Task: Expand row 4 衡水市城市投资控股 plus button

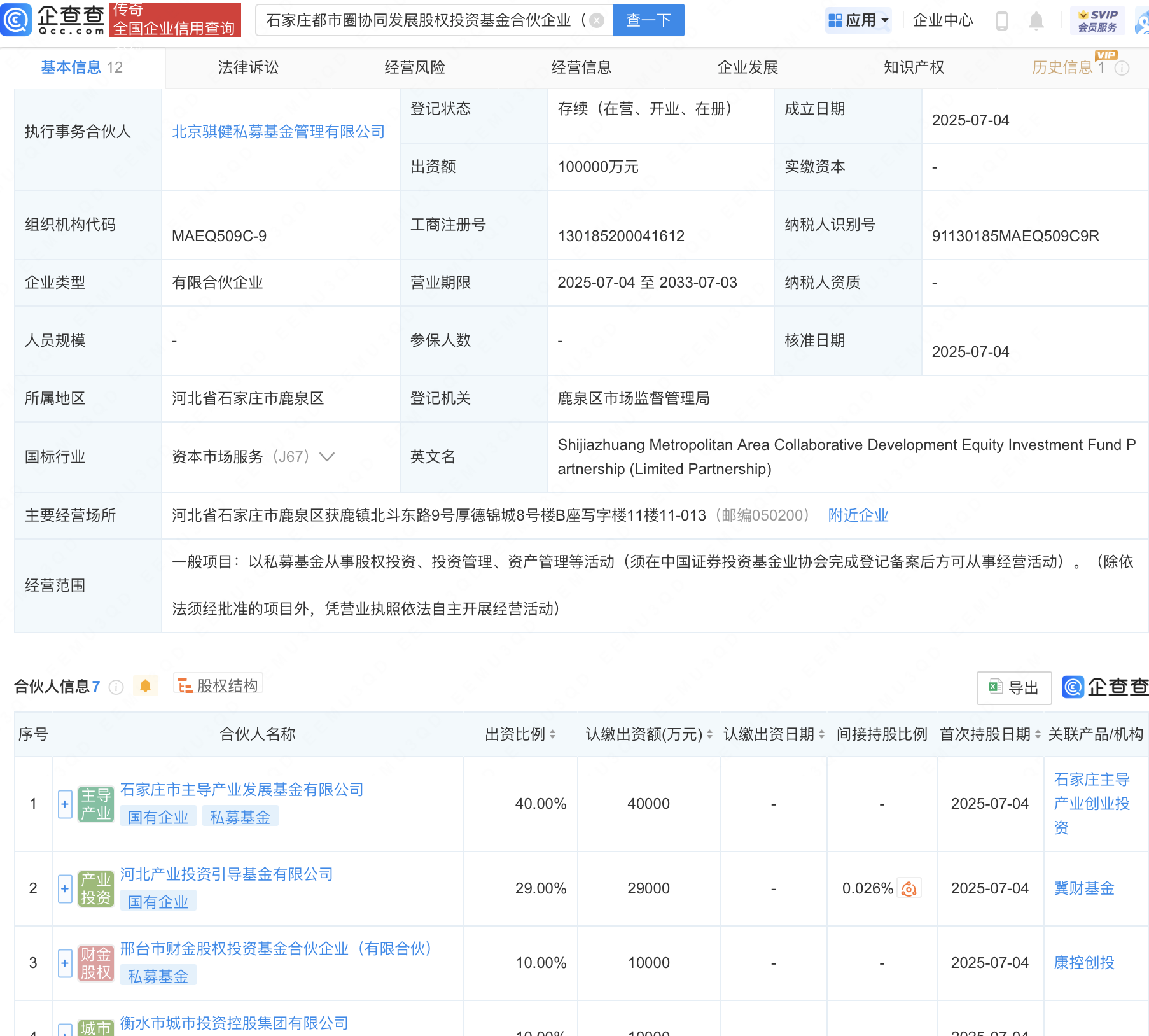Action: coord(65,1030)
